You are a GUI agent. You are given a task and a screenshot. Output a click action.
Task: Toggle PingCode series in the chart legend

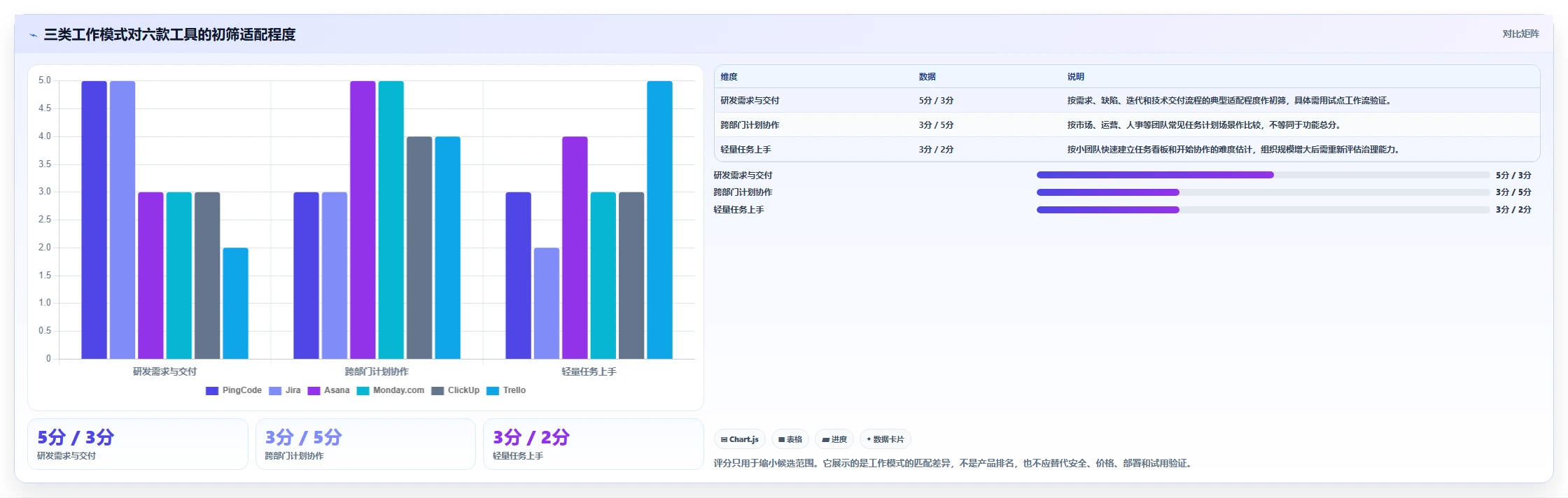(x=234, y=390)
